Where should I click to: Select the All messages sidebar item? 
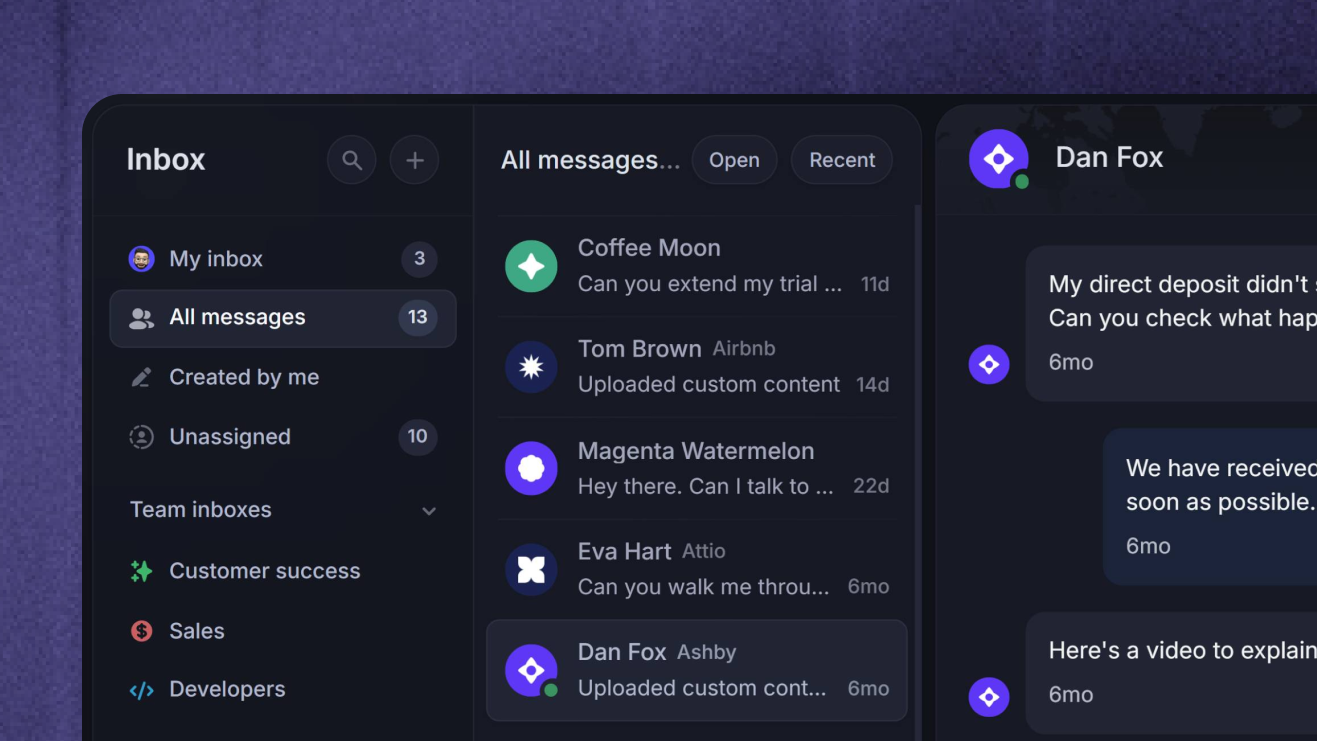pos(283,319)
